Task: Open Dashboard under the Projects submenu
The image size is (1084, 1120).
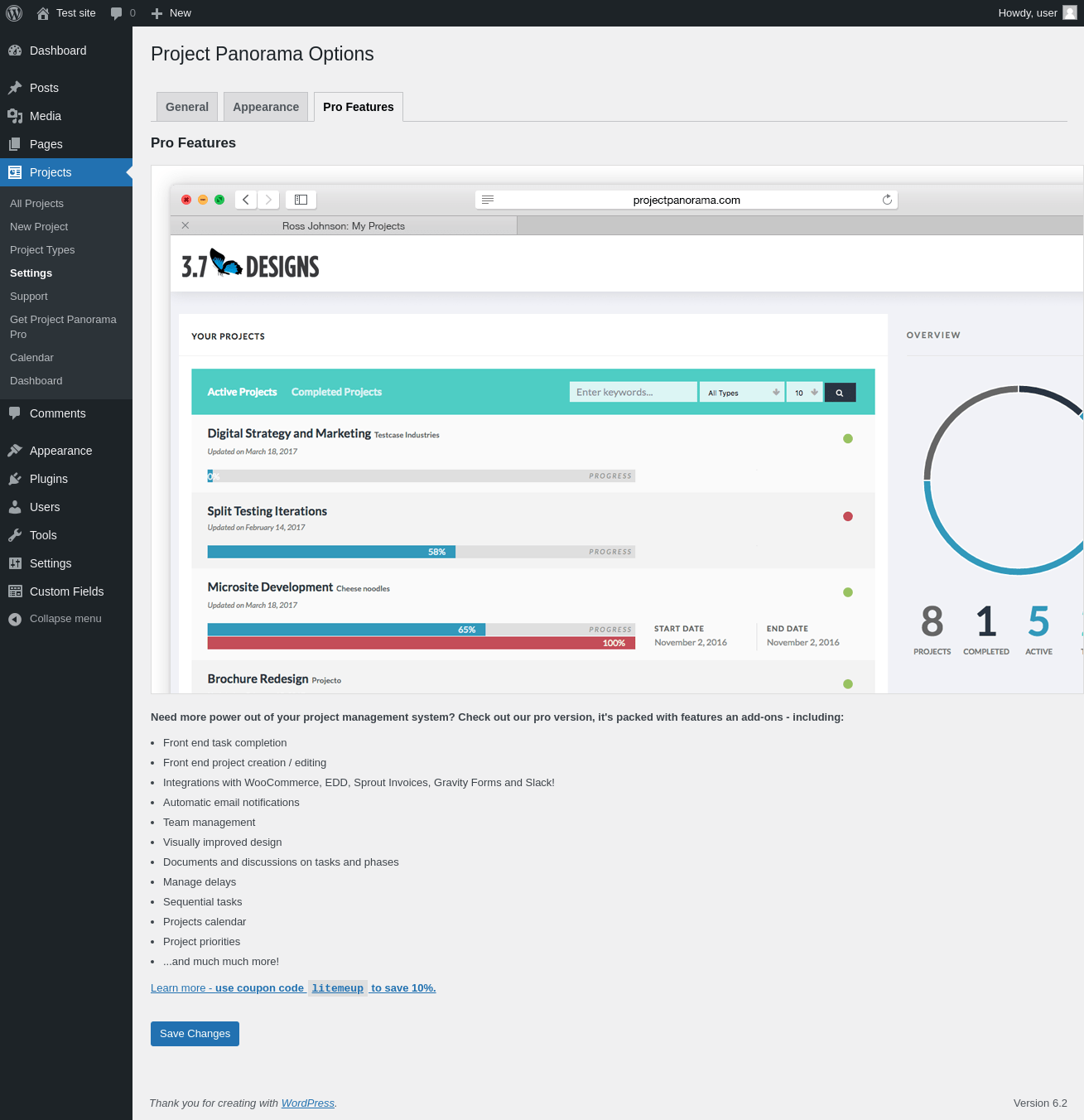Action: (36, 381)
